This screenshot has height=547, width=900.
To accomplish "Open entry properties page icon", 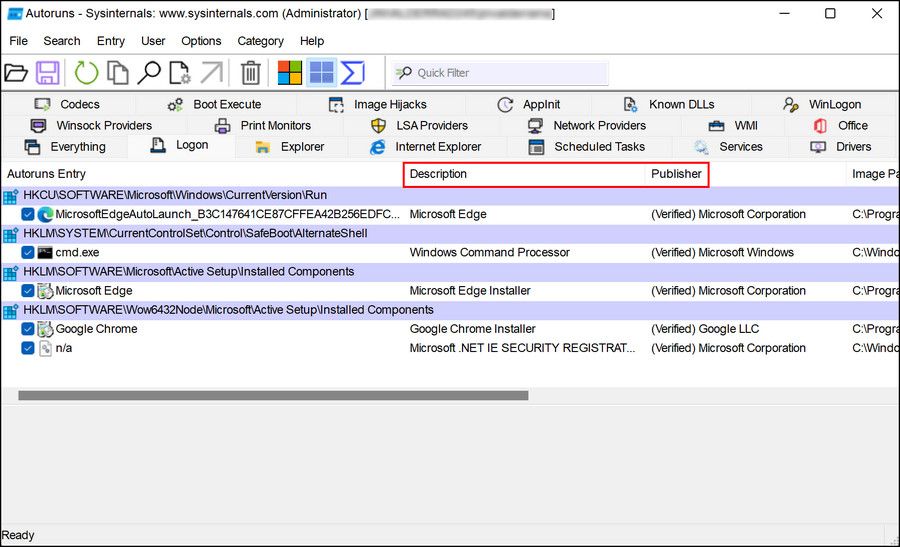I will pyautogui.click(x=180, y=73).
